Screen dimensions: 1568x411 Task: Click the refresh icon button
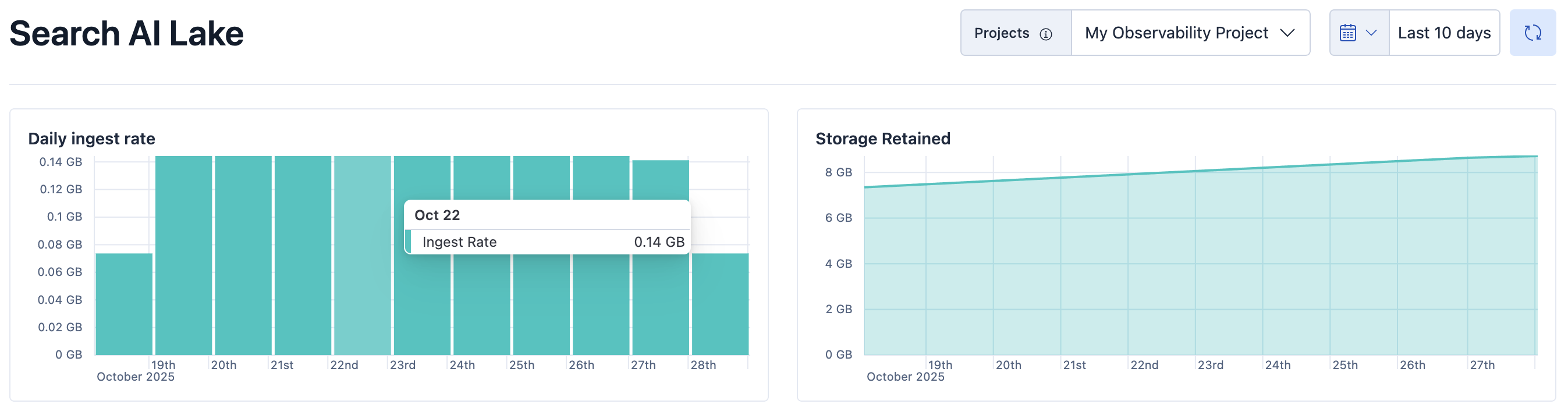(1532, 33)
